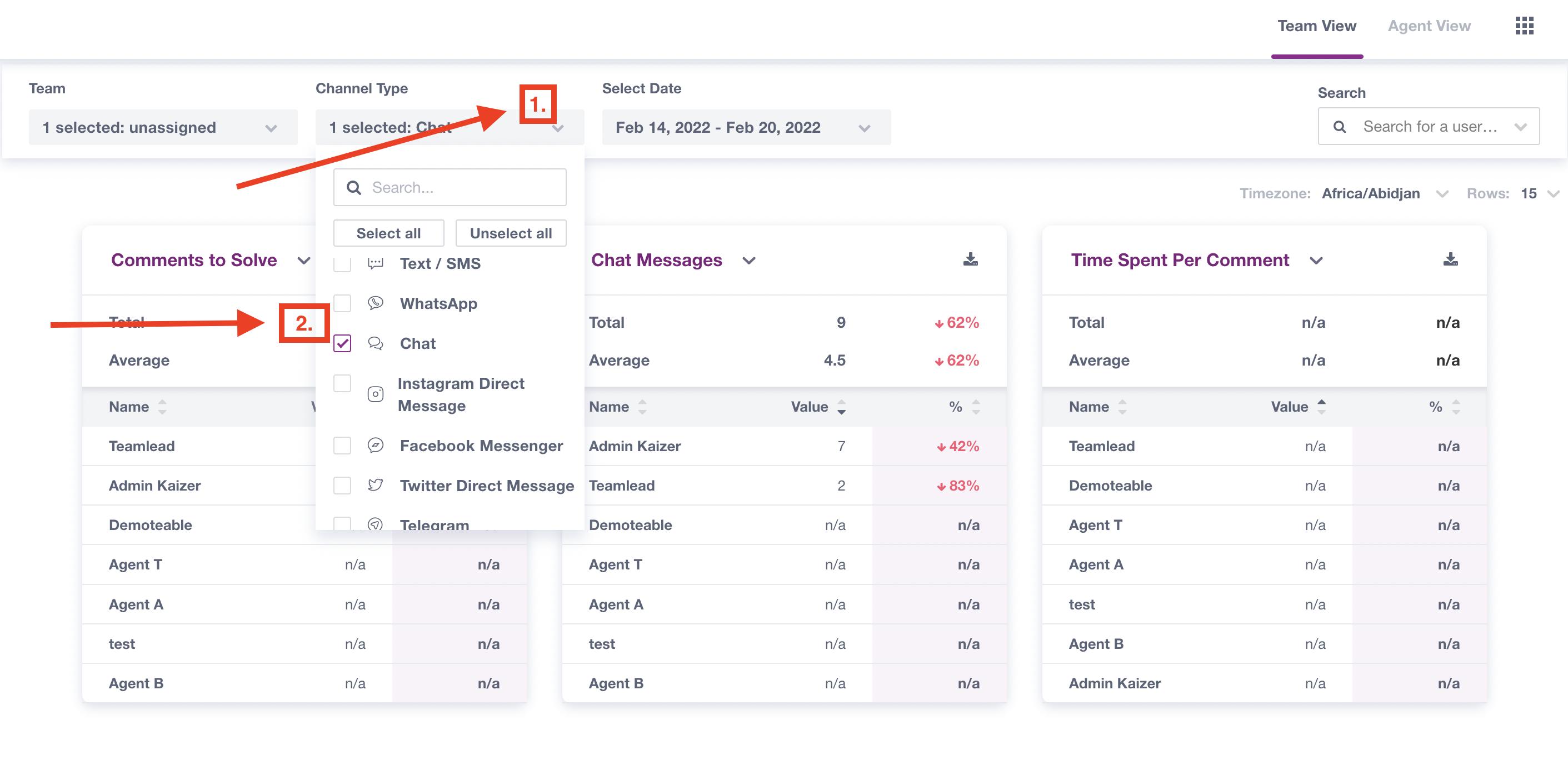
Task: Click Agent T in Comments to Solve
Action: [135, 564]
